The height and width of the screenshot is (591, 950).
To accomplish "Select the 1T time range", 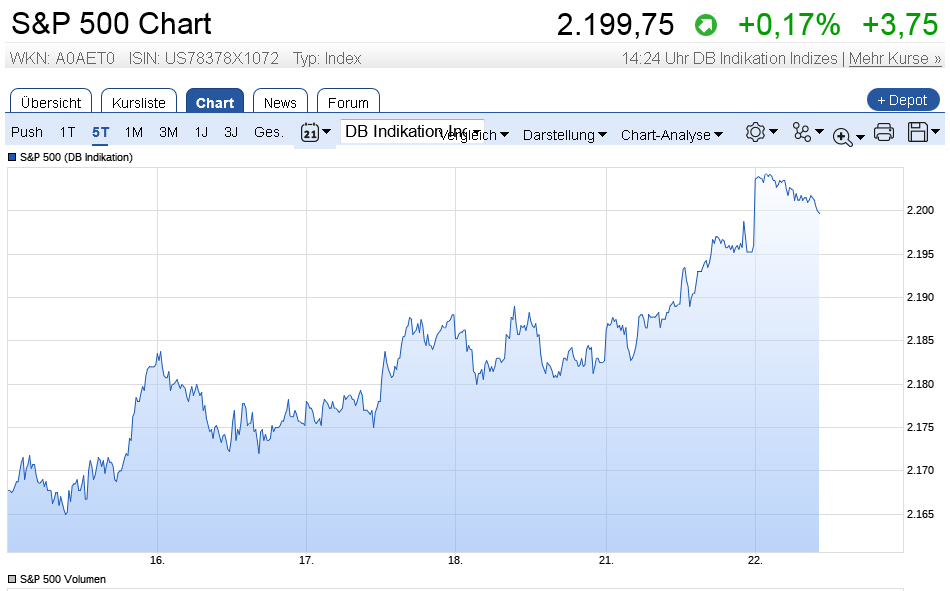I will [x=67, y=132].
